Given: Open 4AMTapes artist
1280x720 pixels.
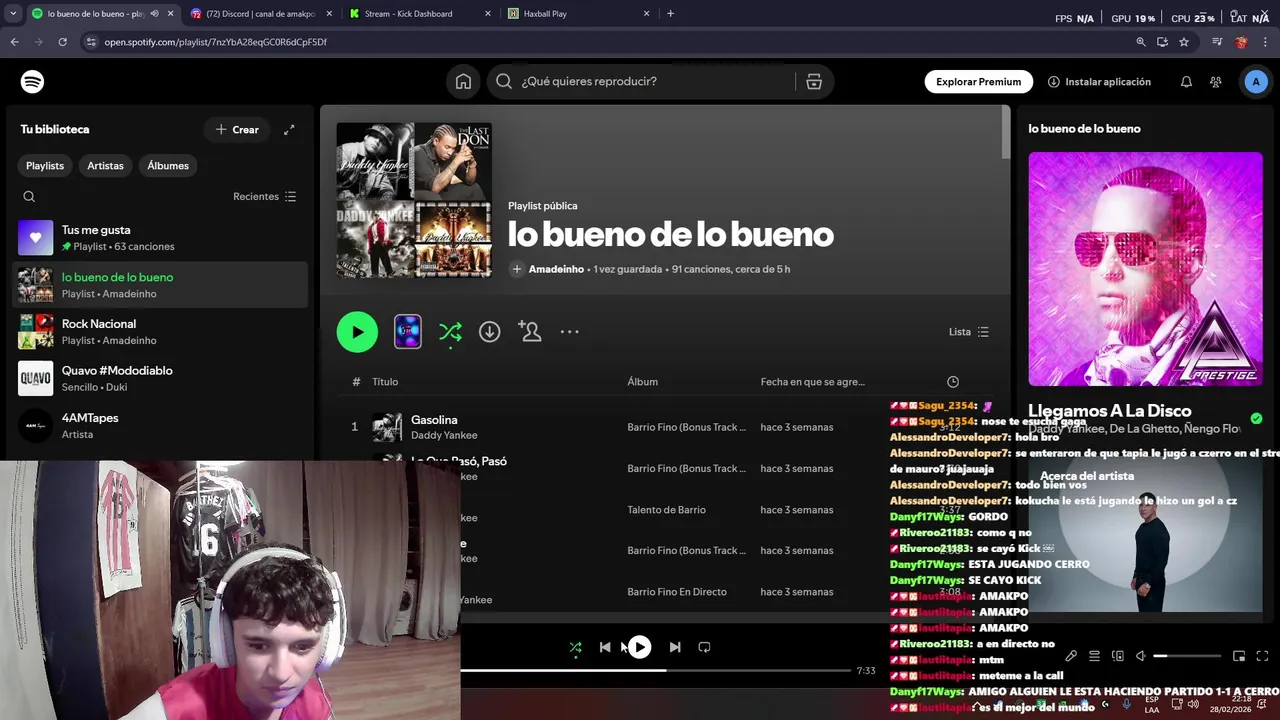Looking at the screenshot, I should pyautogui.click(x=160, y=426).
